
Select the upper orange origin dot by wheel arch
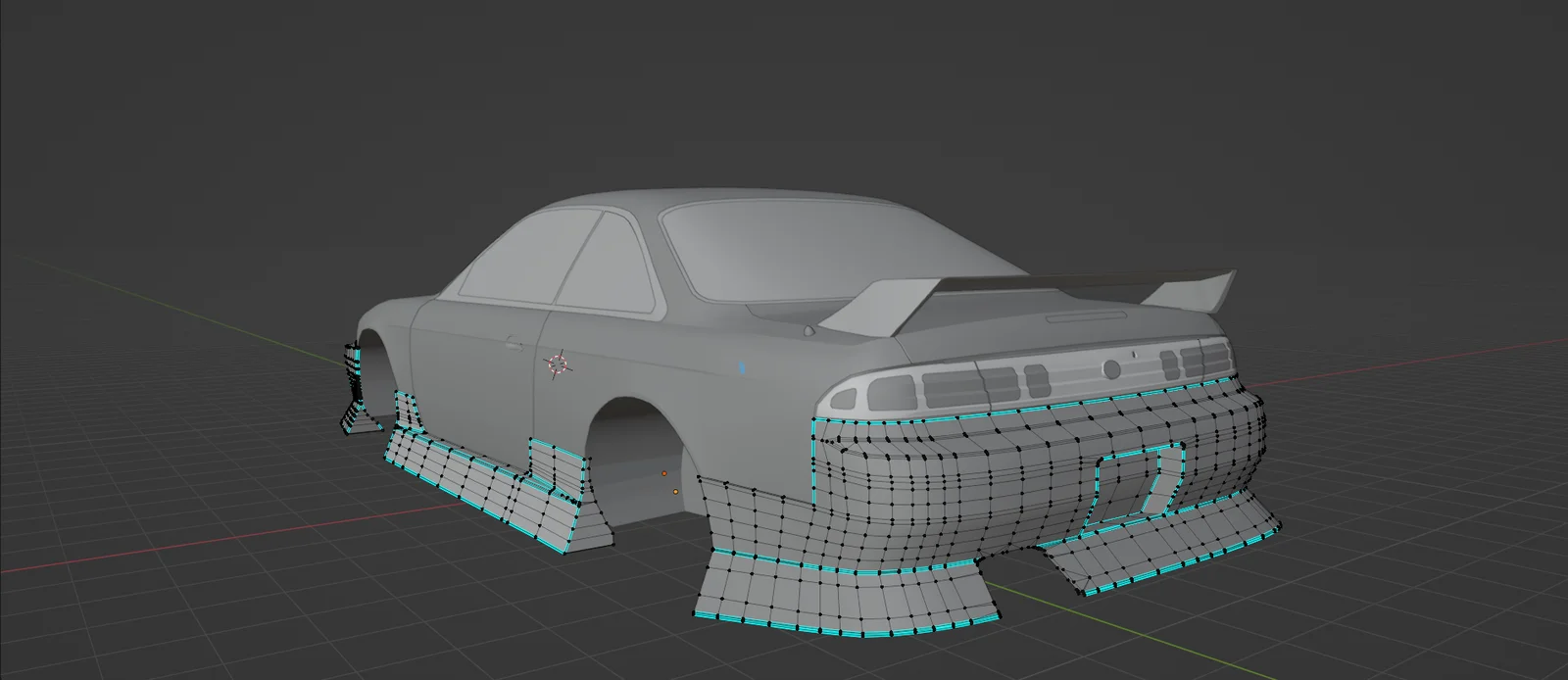click(x=663, y=473)
